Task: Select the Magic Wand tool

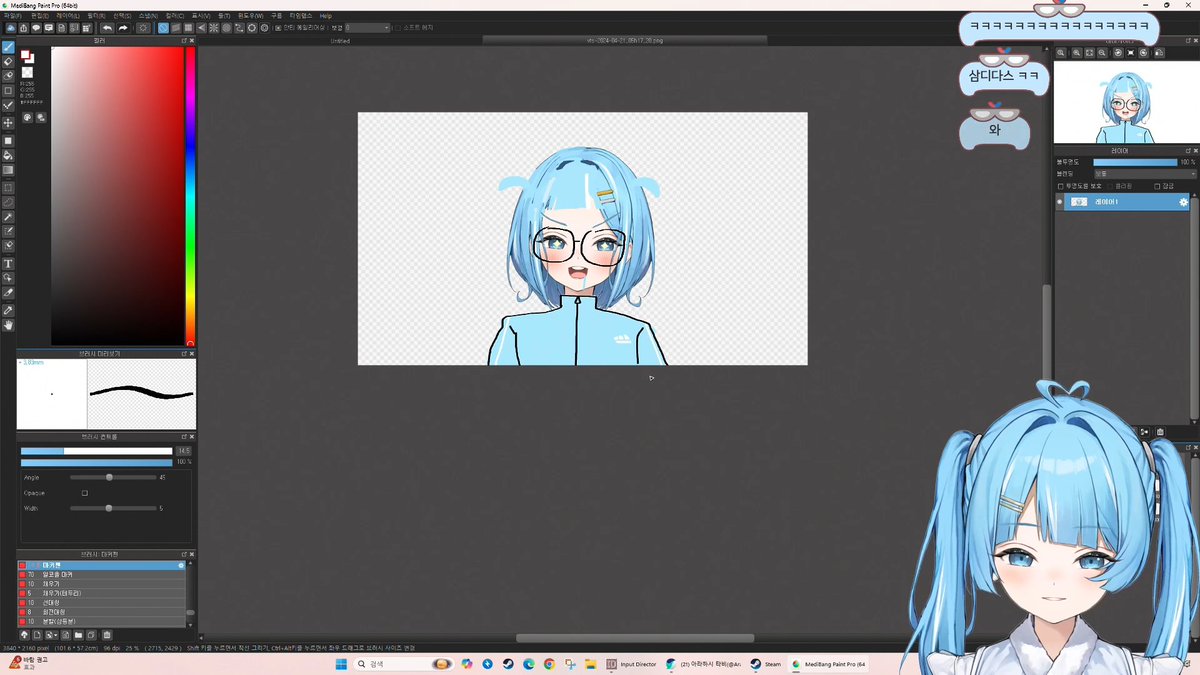Action: [x=8, y=217]
